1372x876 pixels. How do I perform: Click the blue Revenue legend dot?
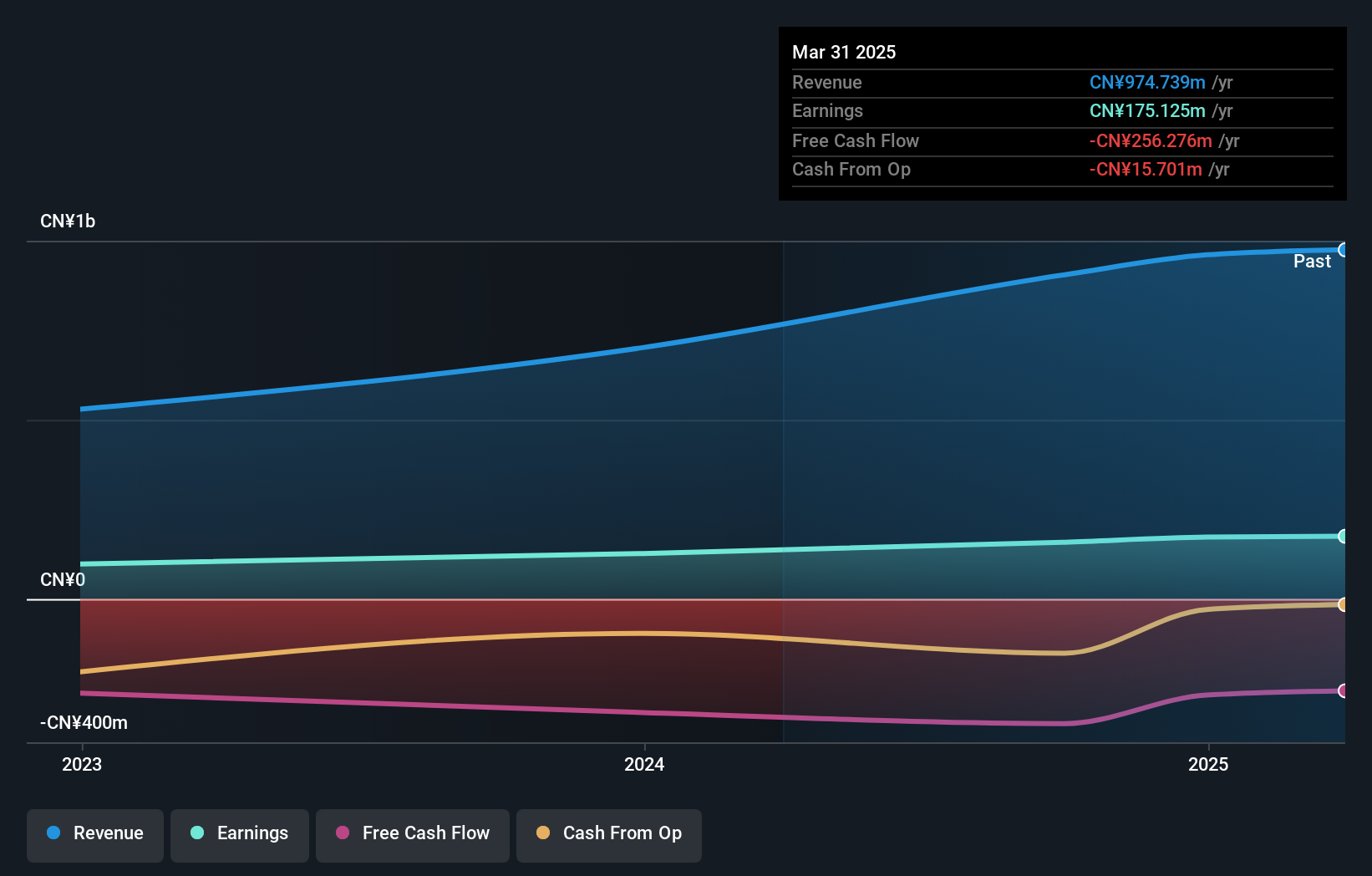[53, 833]
